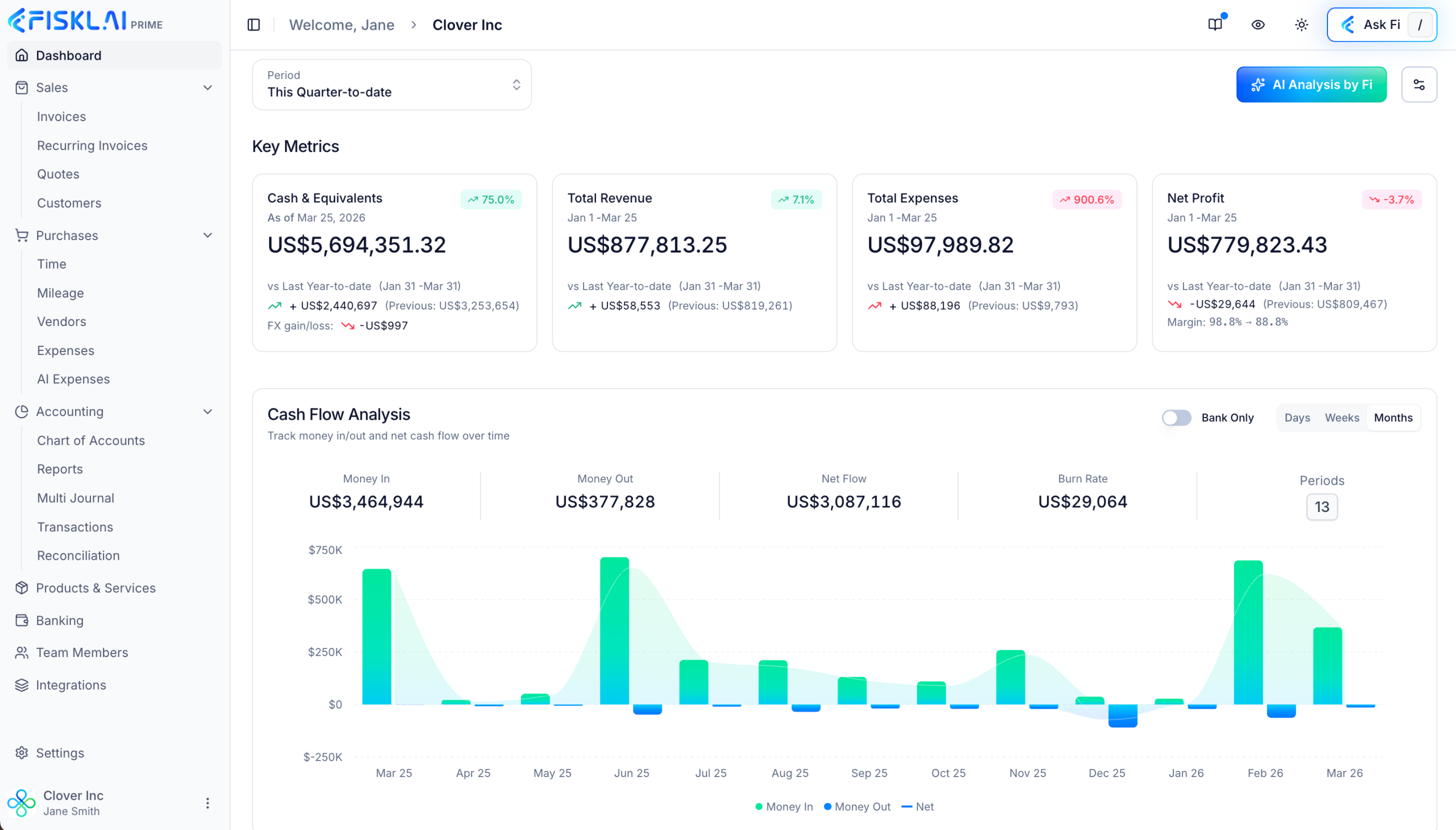The width and height of the screenshot is (1456, 830).
Task: Click the eye preview toggle in top bar
Action: 1258,24
